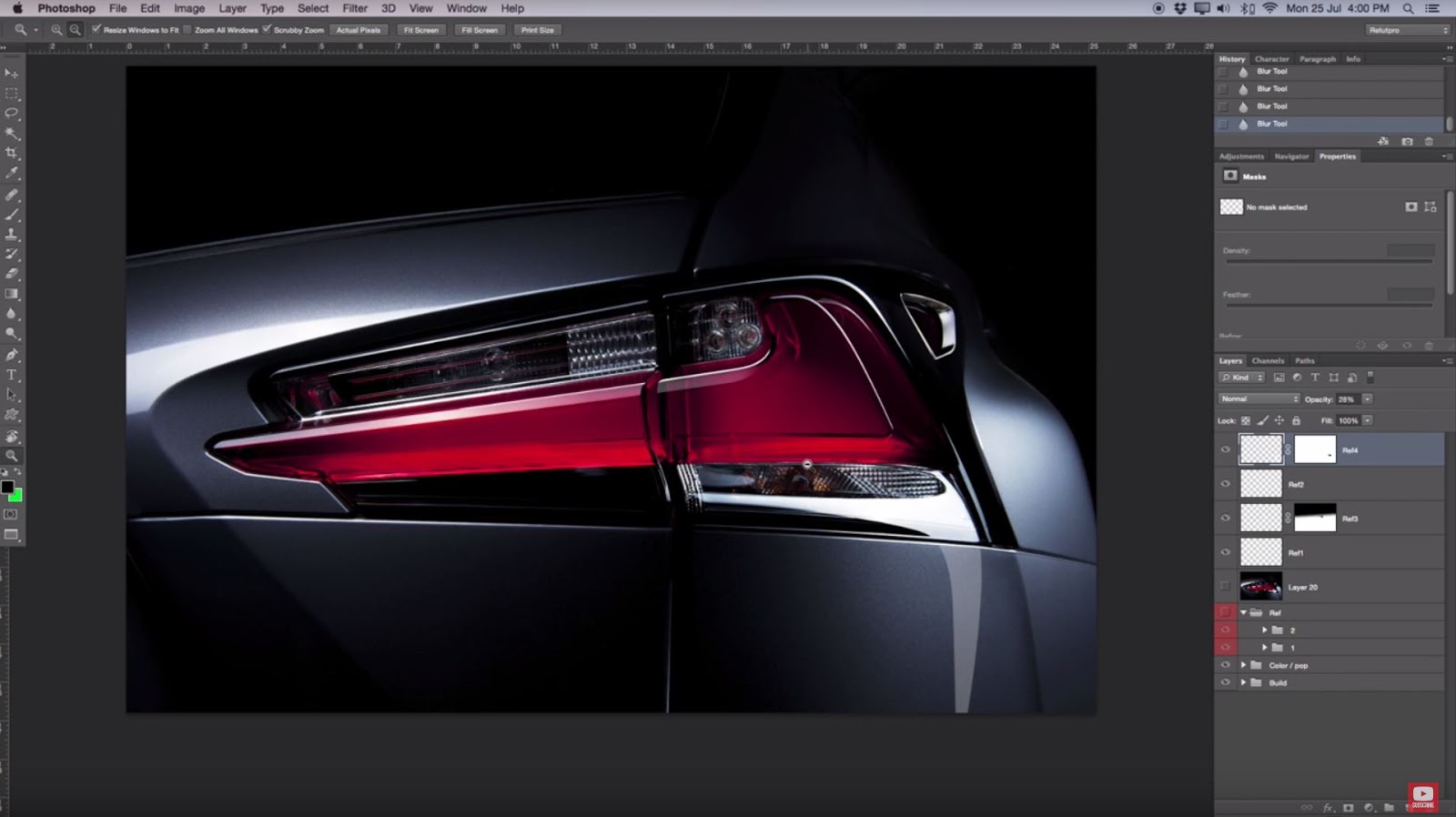Select the Brush tool
1456x817 pixels.
point(12,215)
